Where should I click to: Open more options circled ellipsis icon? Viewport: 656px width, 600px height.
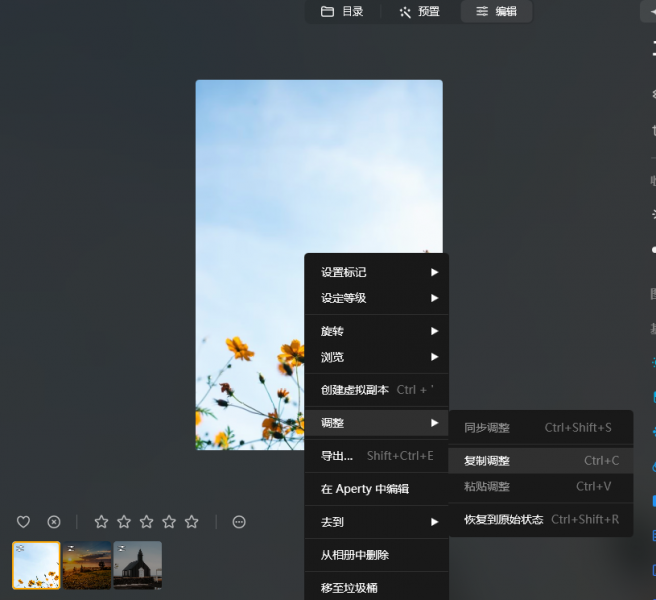(239, 522)
